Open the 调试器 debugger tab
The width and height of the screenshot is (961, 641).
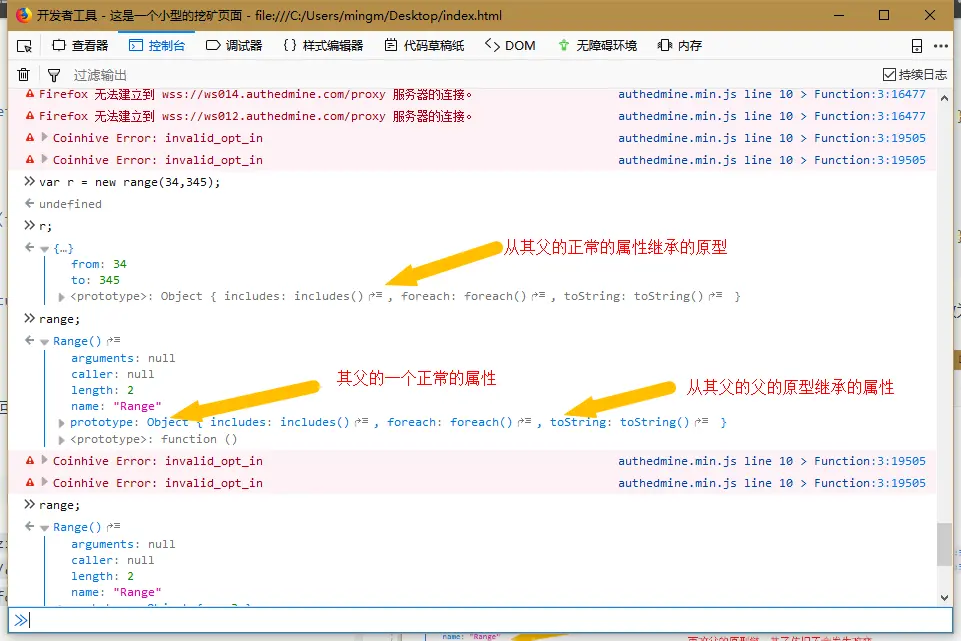(234, 46)
